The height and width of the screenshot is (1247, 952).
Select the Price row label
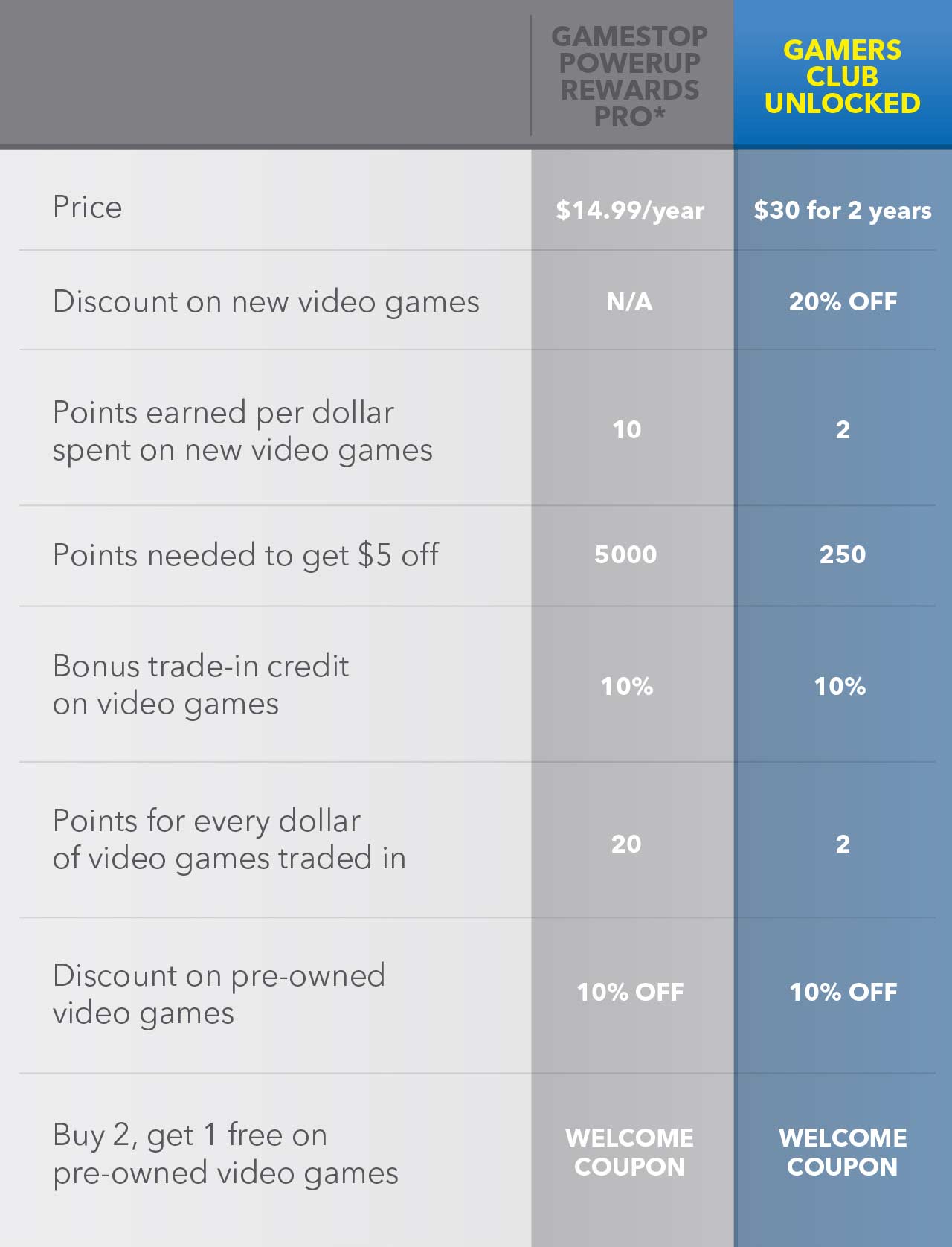[88, 207]
